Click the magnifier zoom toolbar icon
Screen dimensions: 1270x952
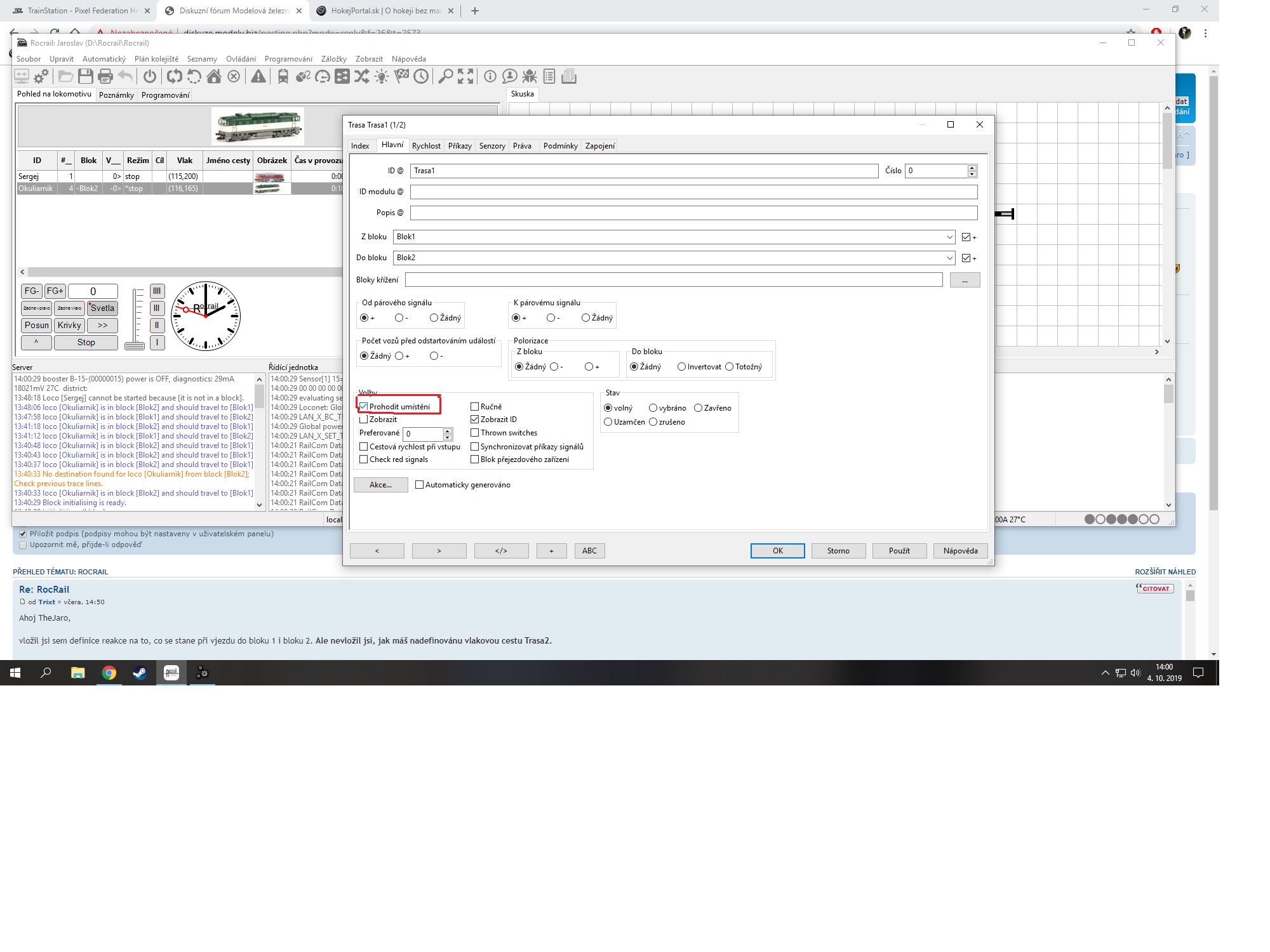tap(446, 77)
